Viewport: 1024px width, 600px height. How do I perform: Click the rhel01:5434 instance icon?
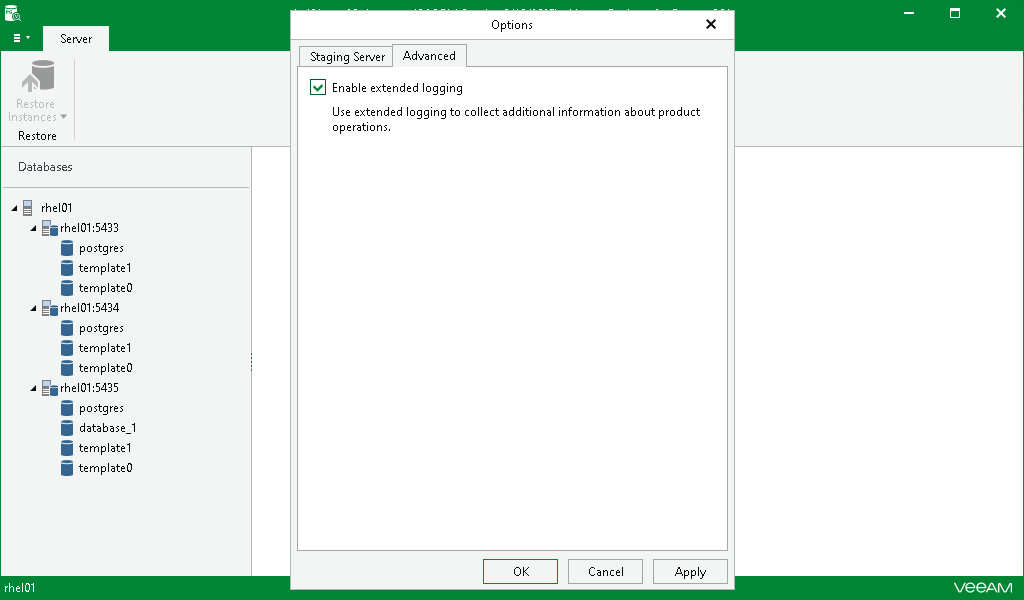point(49,307)
